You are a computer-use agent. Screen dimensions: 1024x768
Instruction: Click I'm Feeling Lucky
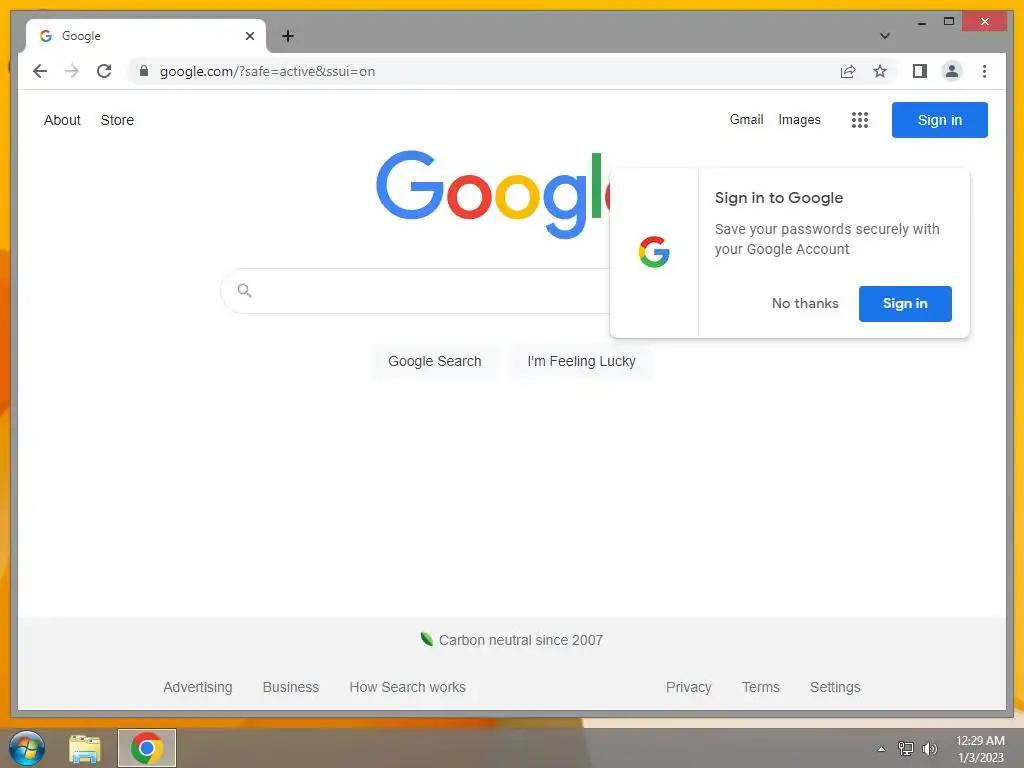581,361
